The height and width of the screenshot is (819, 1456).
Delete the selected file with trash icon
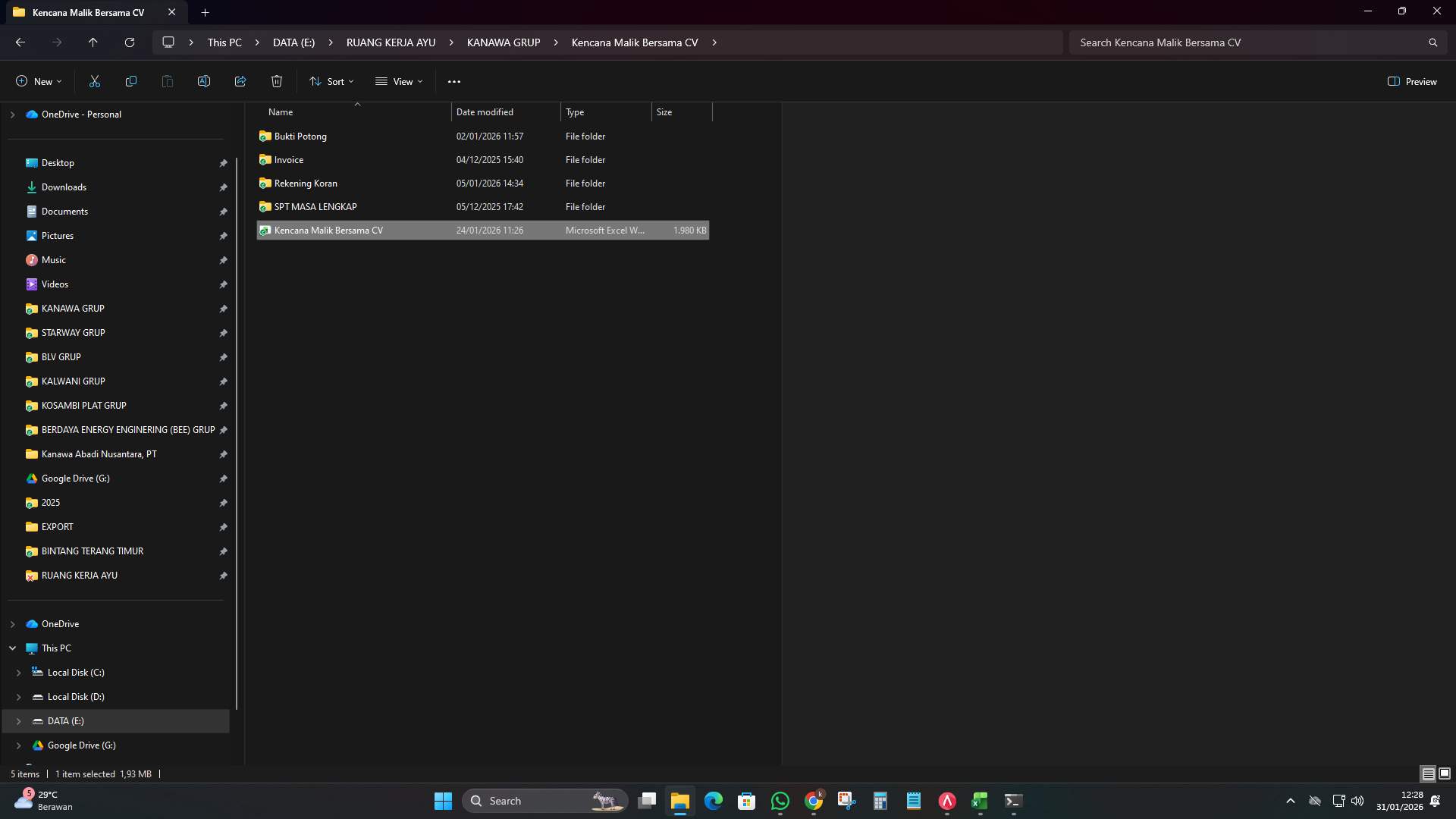(276, 81)
